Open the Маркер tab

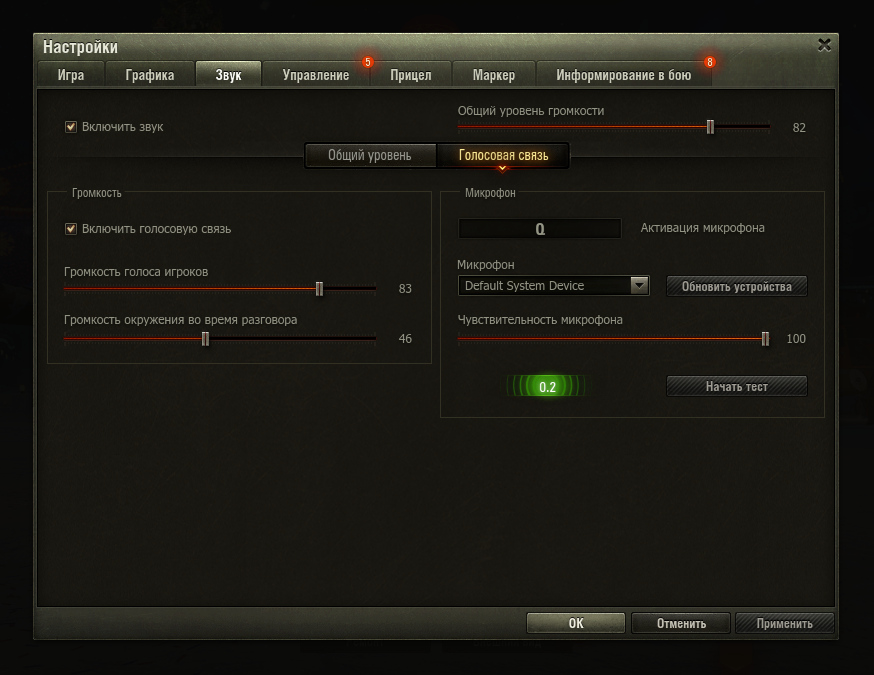(x=493, y=75)
